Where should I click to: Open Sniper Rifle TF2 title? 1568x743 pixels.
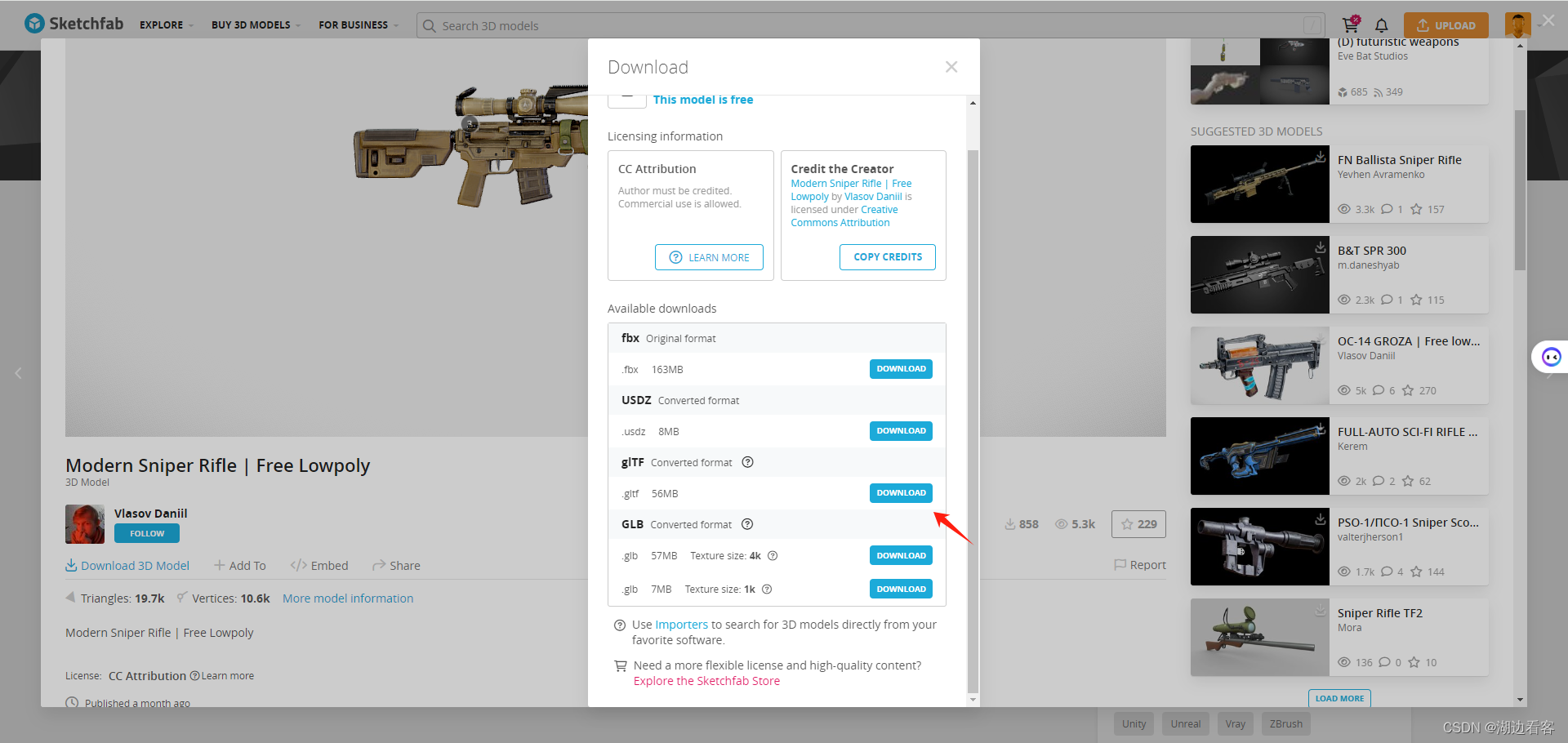click(1380, 613)
